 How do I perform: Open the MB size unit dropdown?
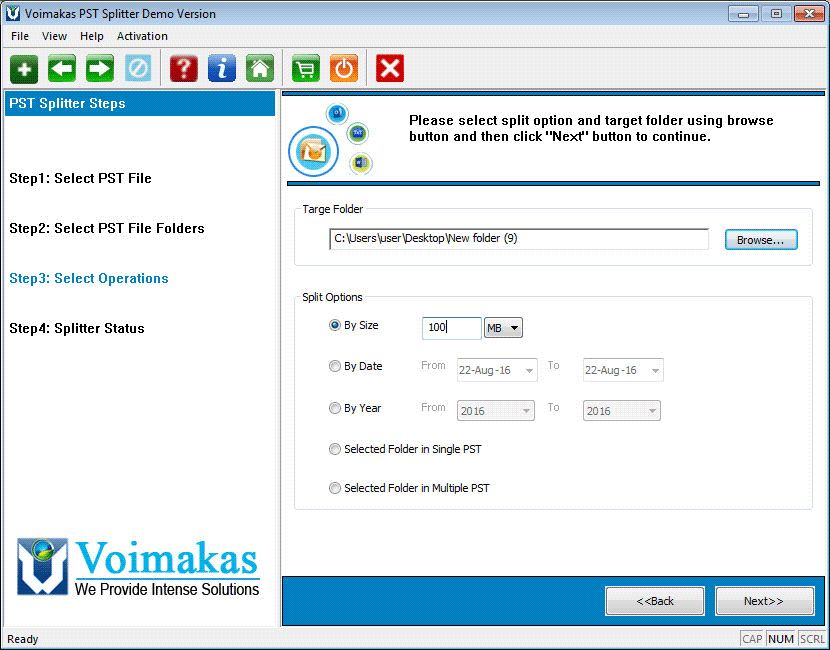tap(503, 328)
